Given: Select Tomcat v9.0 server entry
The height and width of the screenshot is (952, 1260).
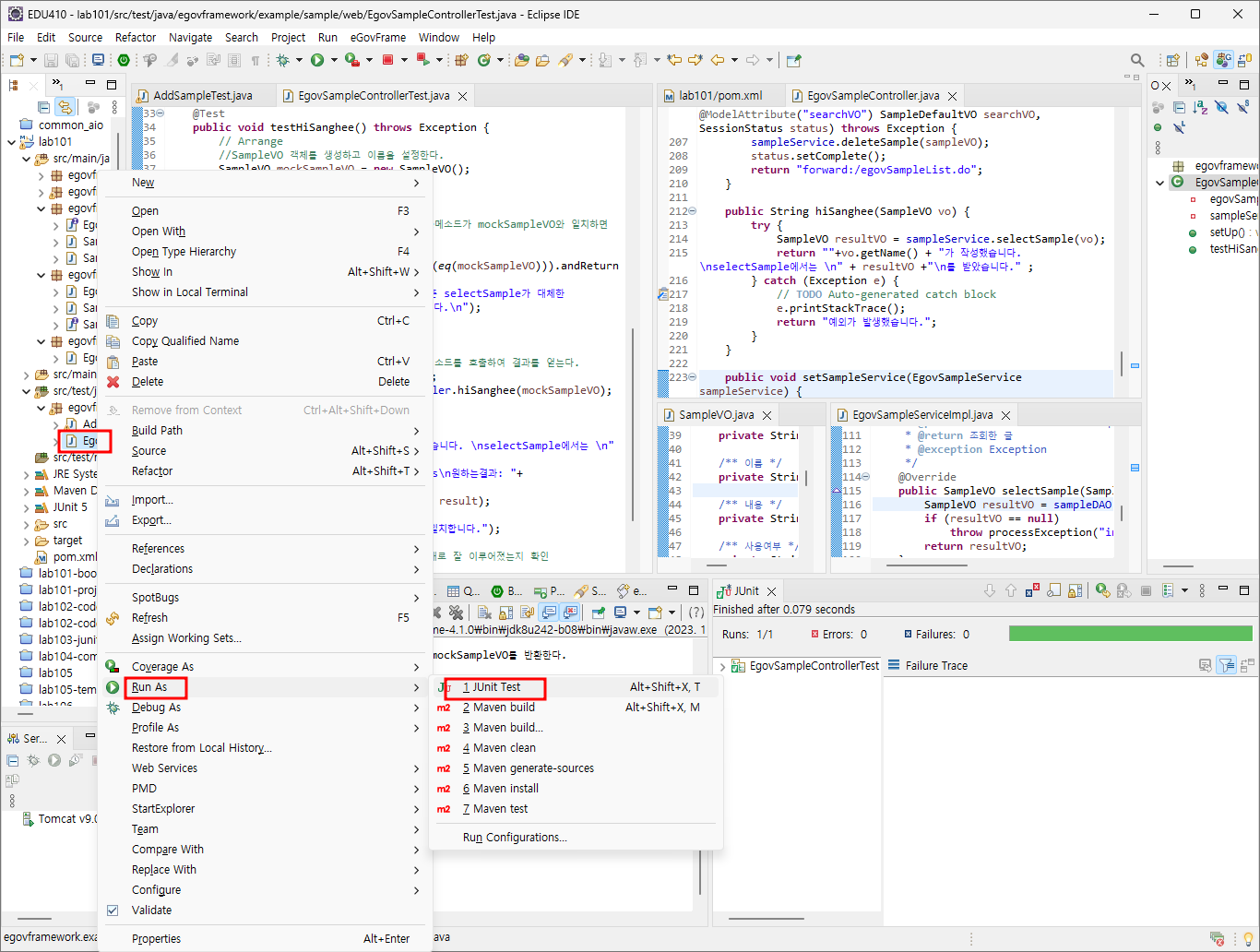Looking at the screenshot, I should (x=67, y=819).
